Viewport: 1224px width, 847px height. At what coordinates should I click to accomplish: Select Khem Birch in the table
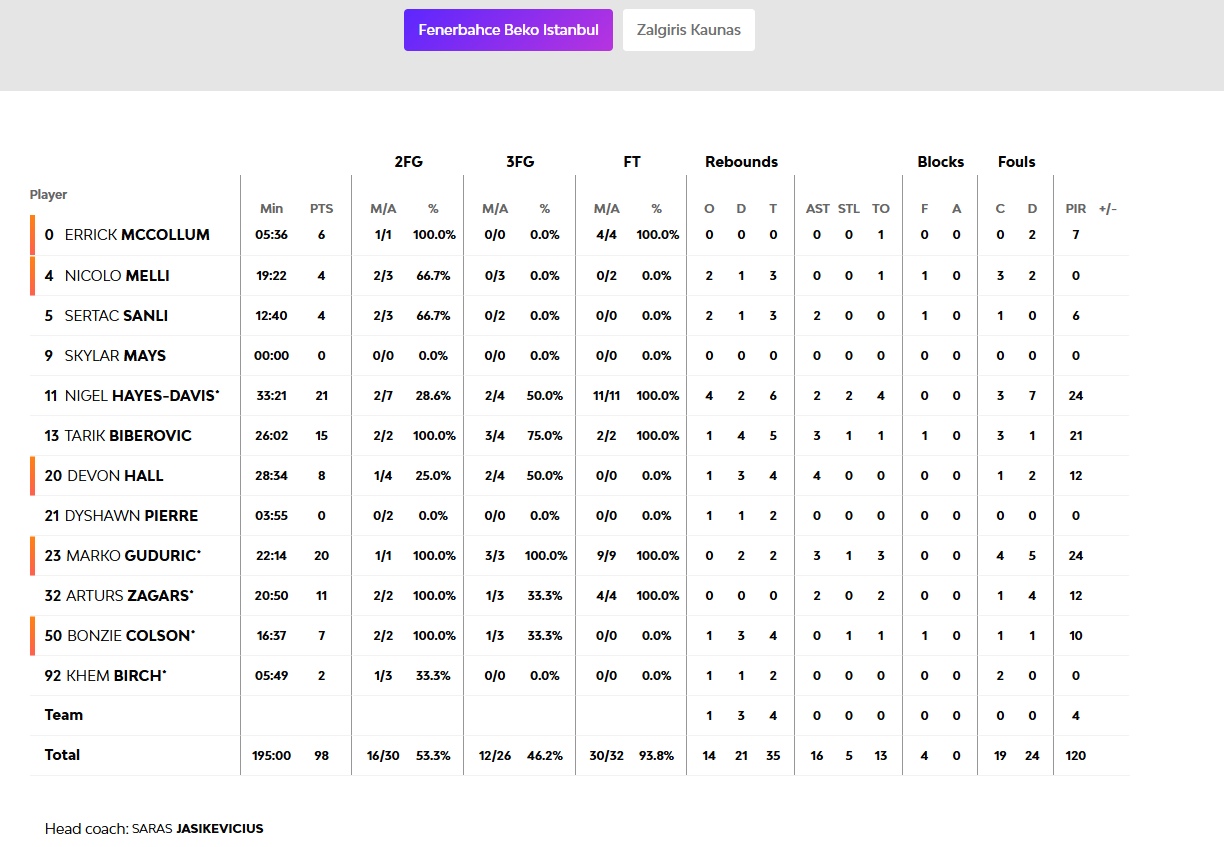[115, 675]
